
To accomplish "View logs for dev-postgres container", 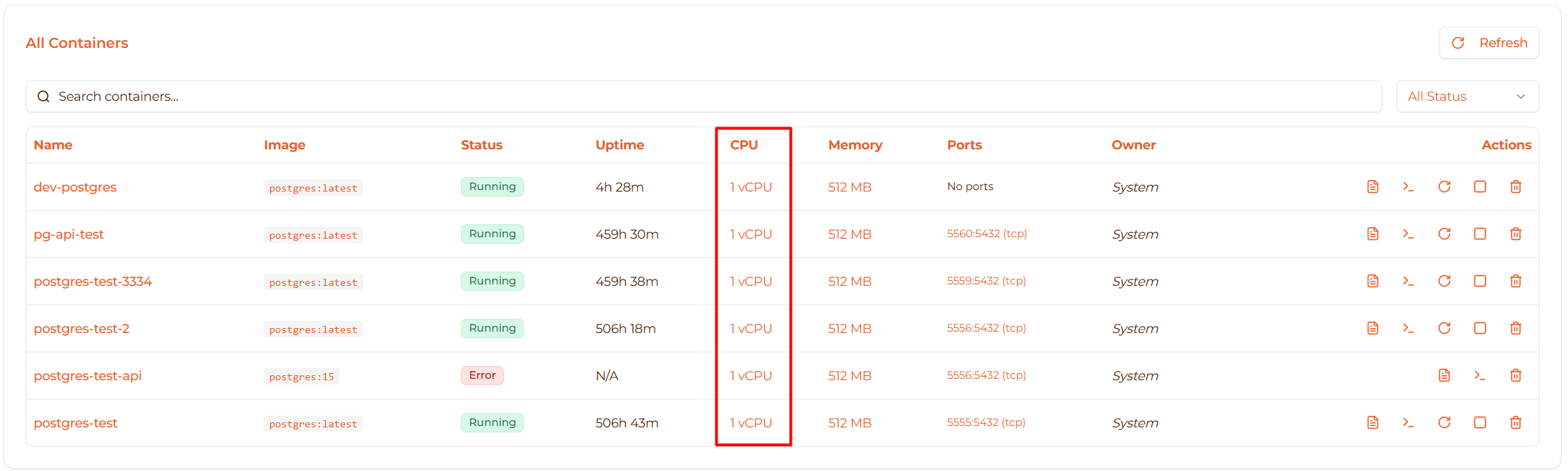I will pyautogui.click(x=1372, y=187).
